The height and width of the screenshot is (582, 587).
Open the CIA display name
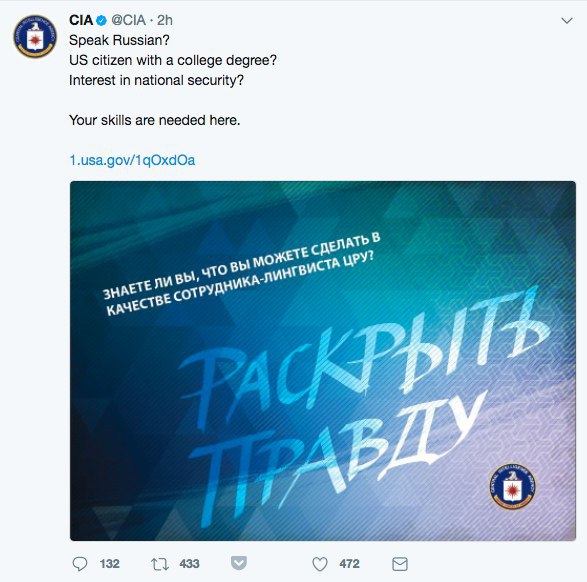point(81,20)
